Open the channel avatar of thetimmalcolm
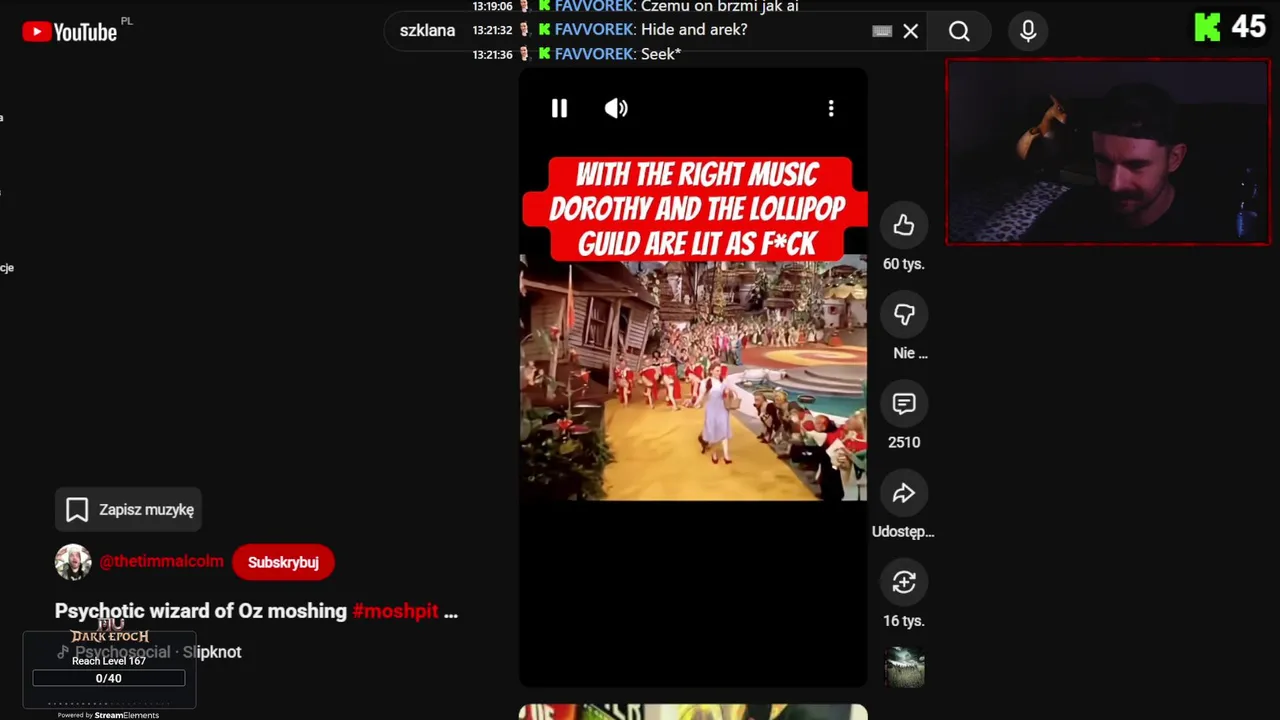The image size is (1280, 720). (73, 562)
